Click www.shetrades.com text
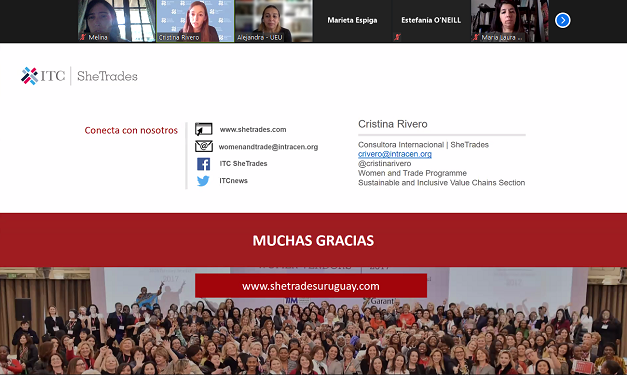 pyautogui.click(x=253, y=130)
